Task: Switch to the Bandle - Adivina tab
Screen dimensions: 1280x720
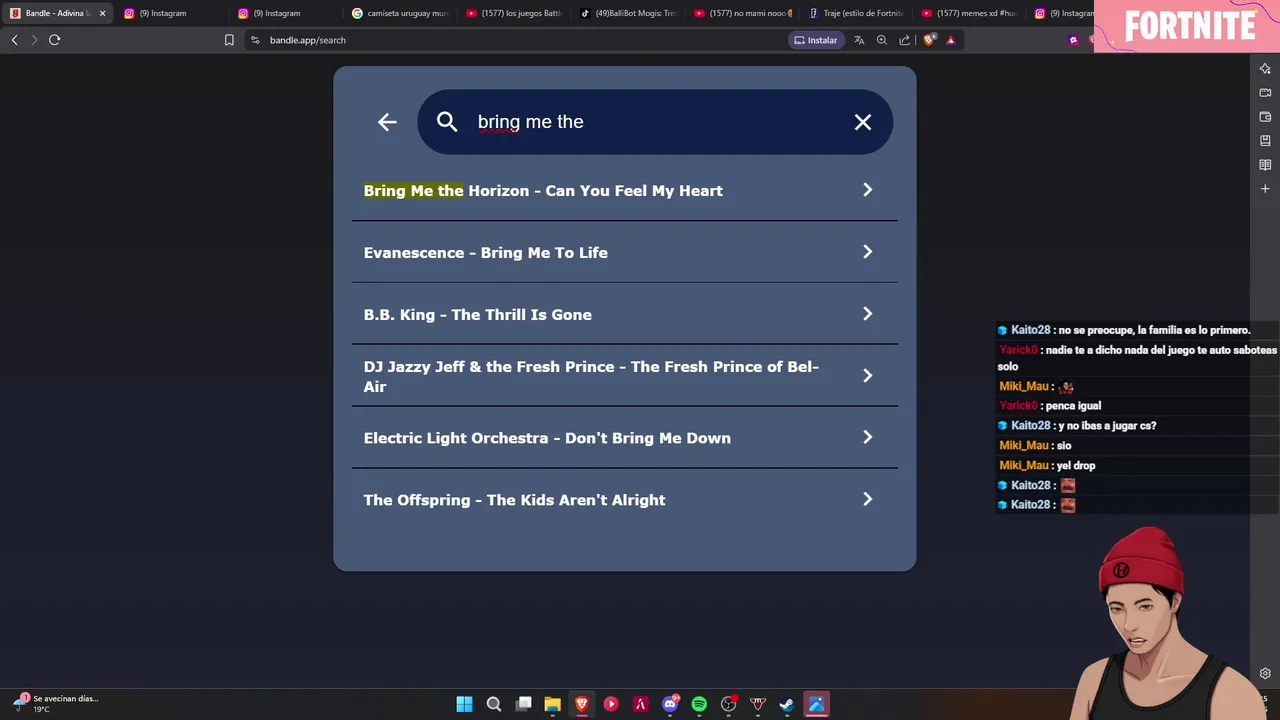Action: (58, 13)
